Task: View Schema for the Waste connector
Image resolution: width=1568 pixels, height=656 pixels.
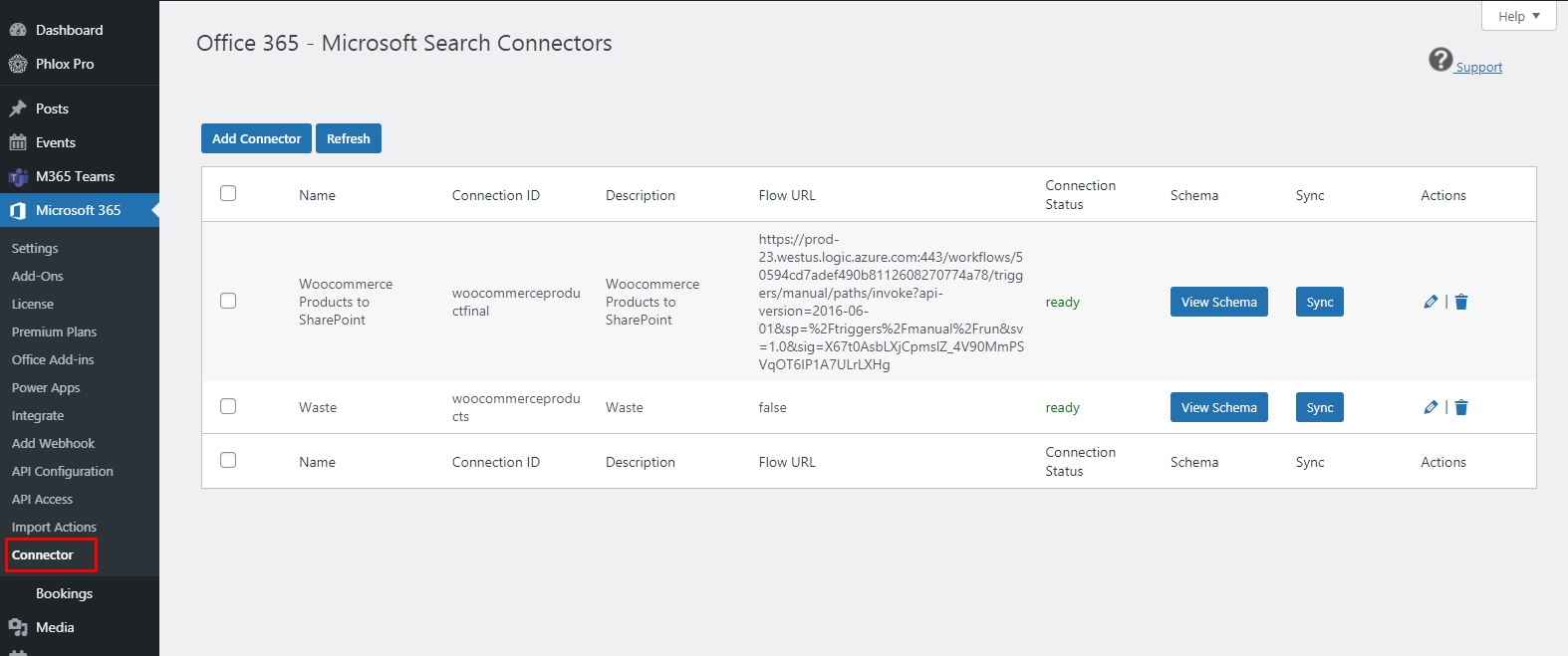Action: point(1219,407)
